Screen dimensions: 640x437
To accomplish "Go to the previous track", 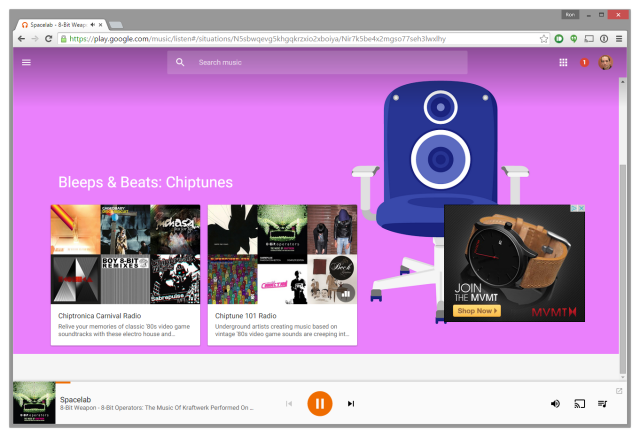I will tap(289, 404).
